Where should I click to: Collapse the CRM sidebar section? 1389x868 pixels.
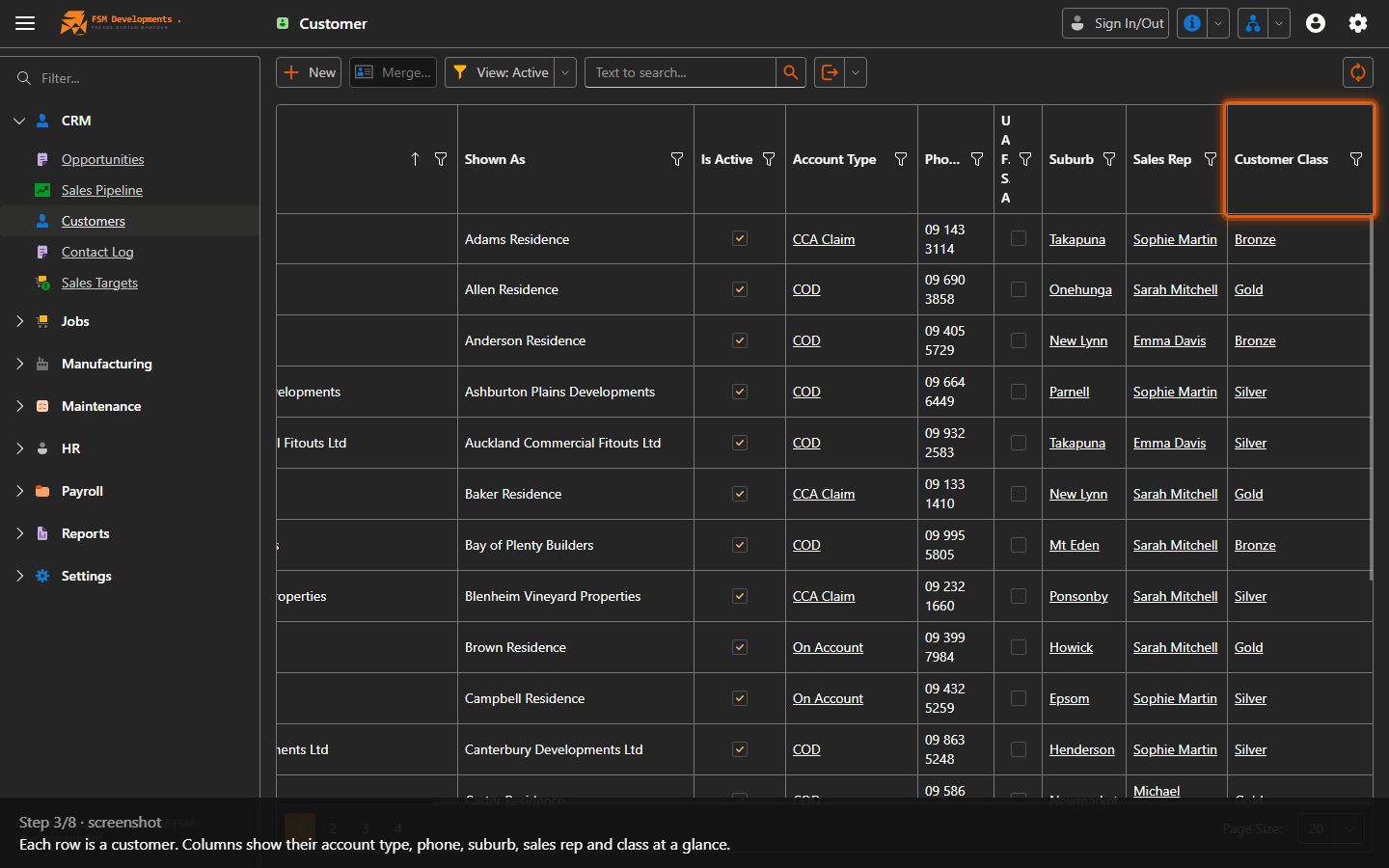[x=19, y=121]
